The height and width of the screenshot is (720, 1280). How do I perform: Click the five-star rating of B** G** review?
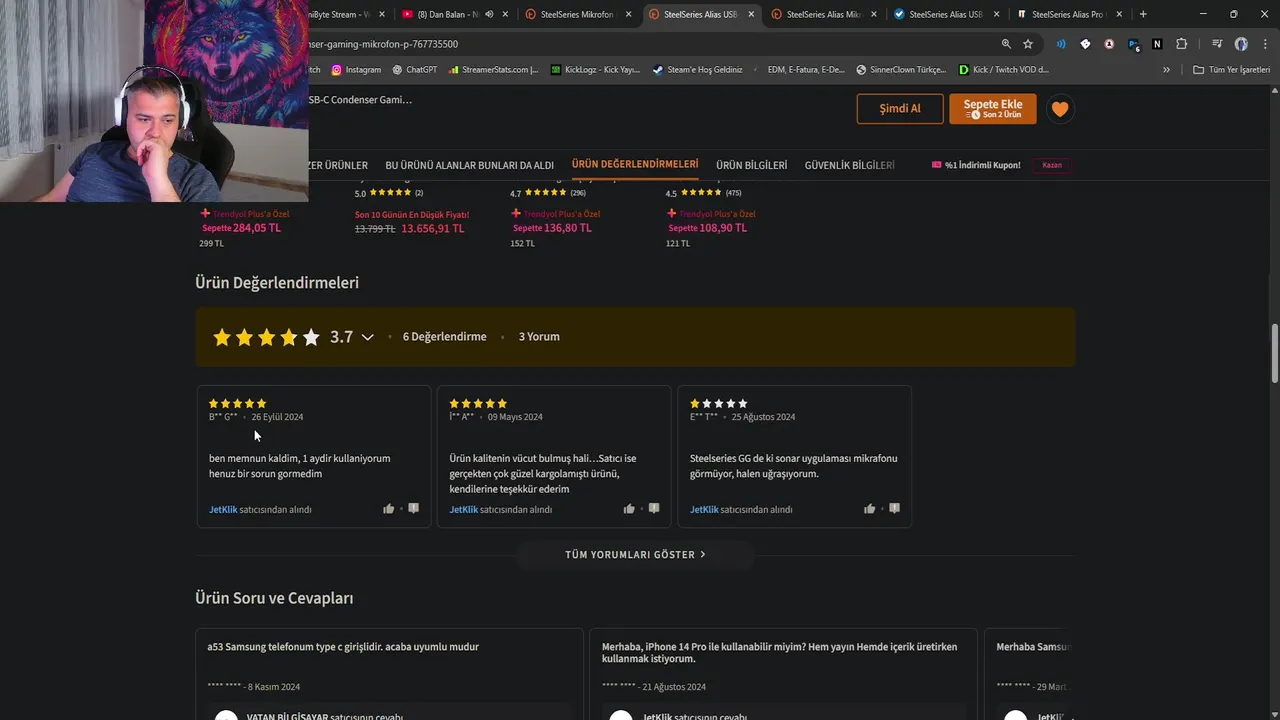[237, 403]
